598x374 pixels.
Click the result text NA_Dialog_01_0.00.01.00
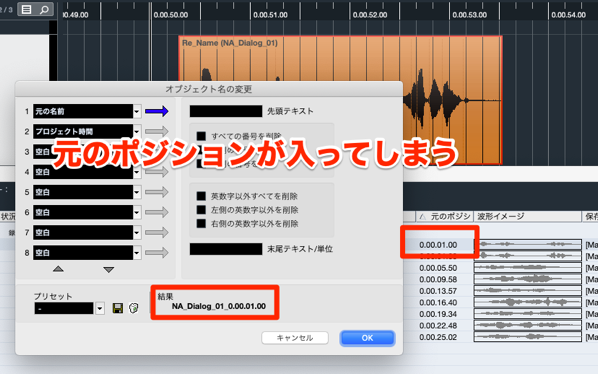pos(219,306)
